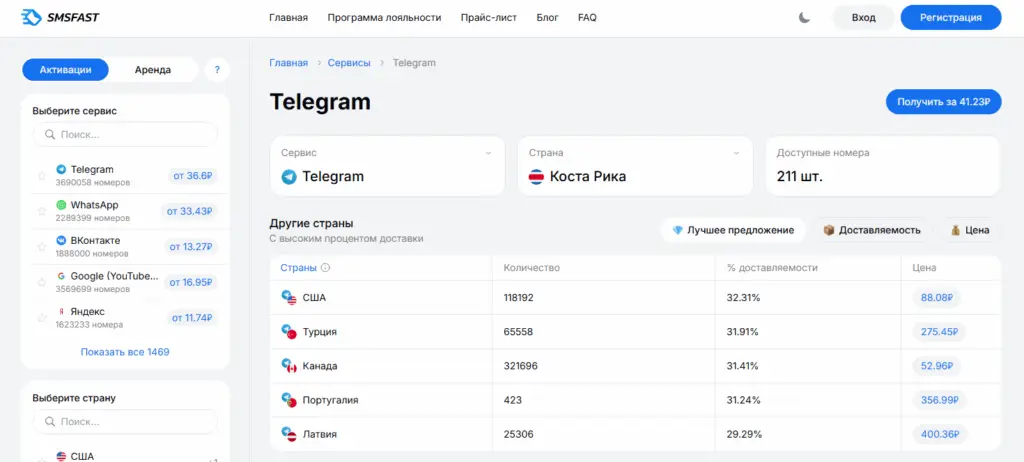Screen dimensions: 1024x462
Task: Click the Канада price 52.96₽ button
Action: (936, 365)
